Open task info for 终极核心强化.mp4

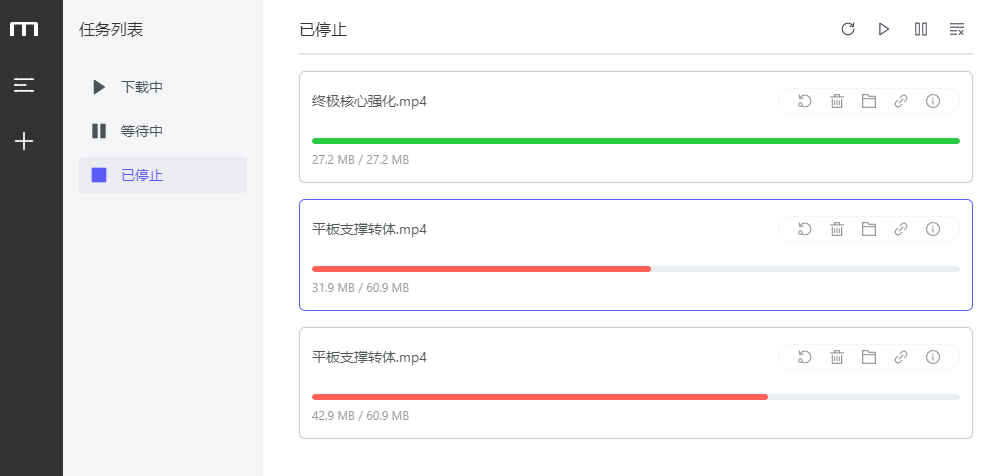pyautogui.click(x=933, y=101)
